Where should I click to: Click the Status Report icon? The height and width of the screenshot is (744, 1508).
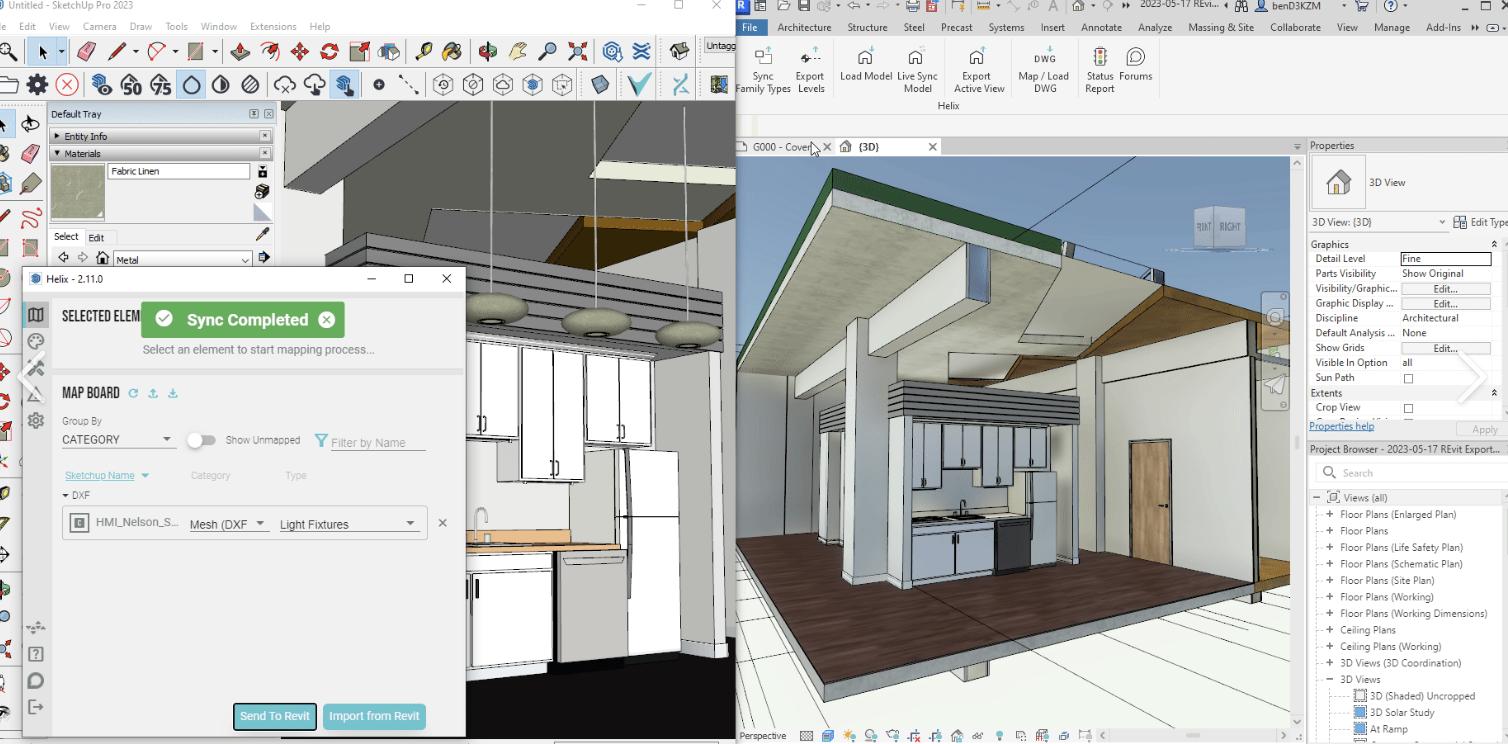[x=1099, y=58]
